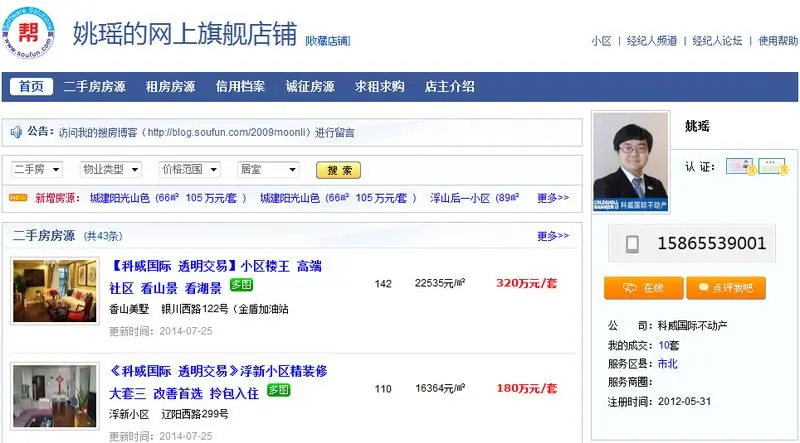The width and height of the screenshot is (800, 443).
Task: Click the 多图 badge on 香山美墅 listing
Action: click(241, 285)
